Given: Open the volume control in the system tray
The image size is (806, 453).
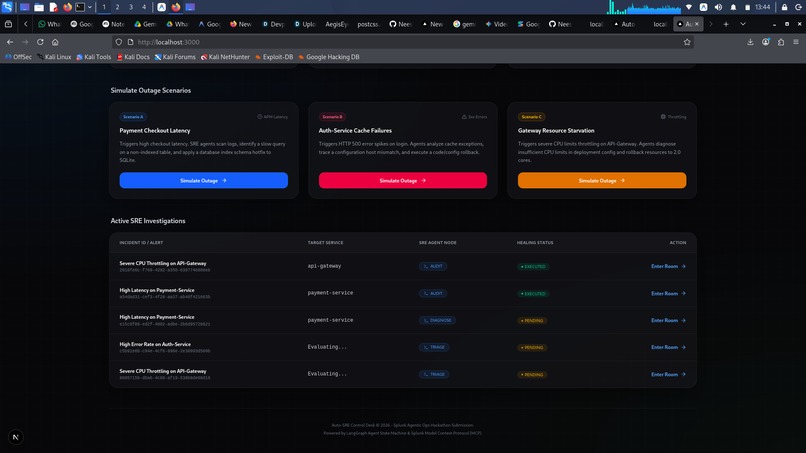Looking at the screenshot, I should [718, 7].
